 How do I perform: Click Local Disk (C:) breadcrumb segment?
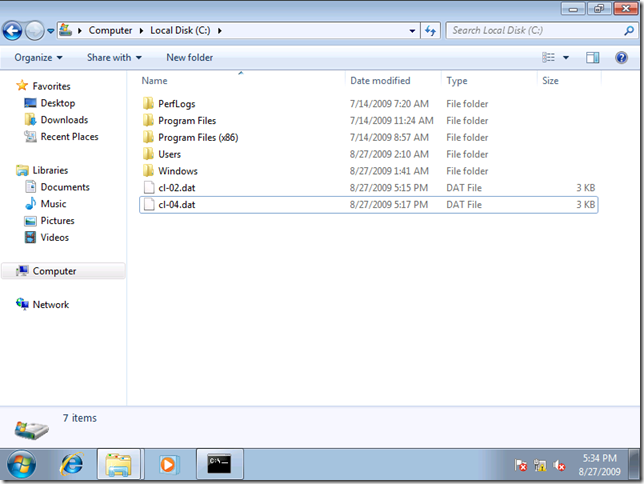[x=180, y=30]
